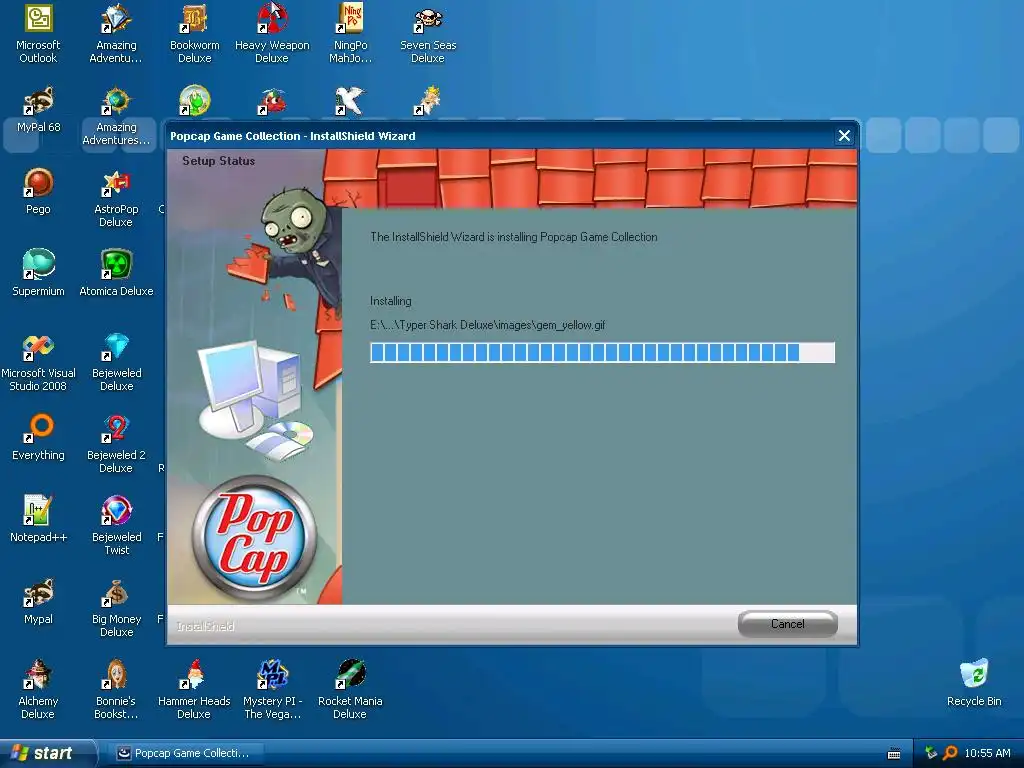Click the Rocket Mania Deluxe shortcut
The width and height of the screenshot is (1024, 768).
click(x=350, y=690)
